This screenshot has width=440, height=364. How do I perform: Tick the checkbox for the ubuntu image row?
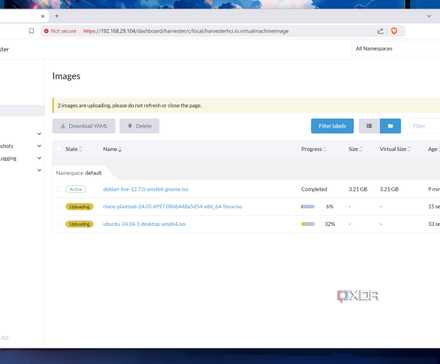[x=59, y=224]
